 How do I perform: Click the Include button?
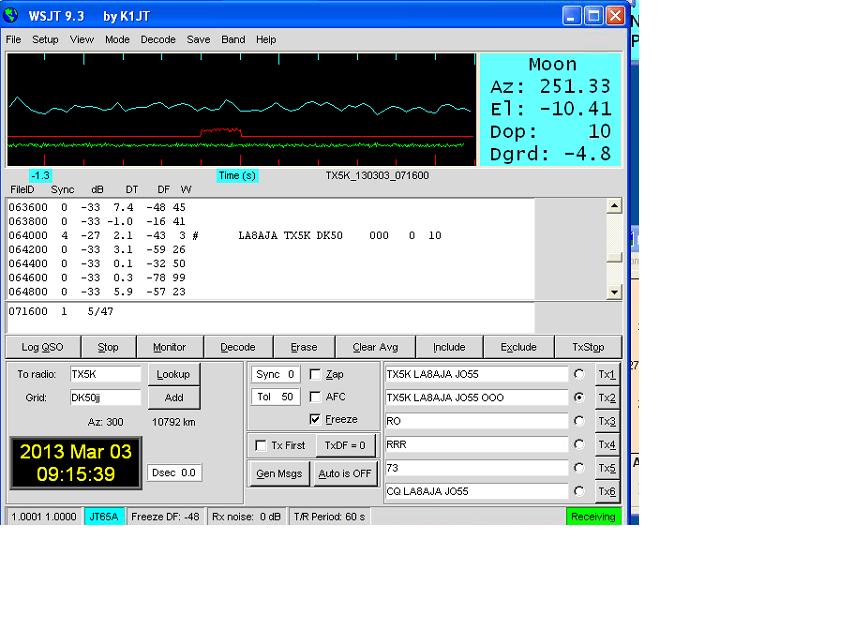449,347
